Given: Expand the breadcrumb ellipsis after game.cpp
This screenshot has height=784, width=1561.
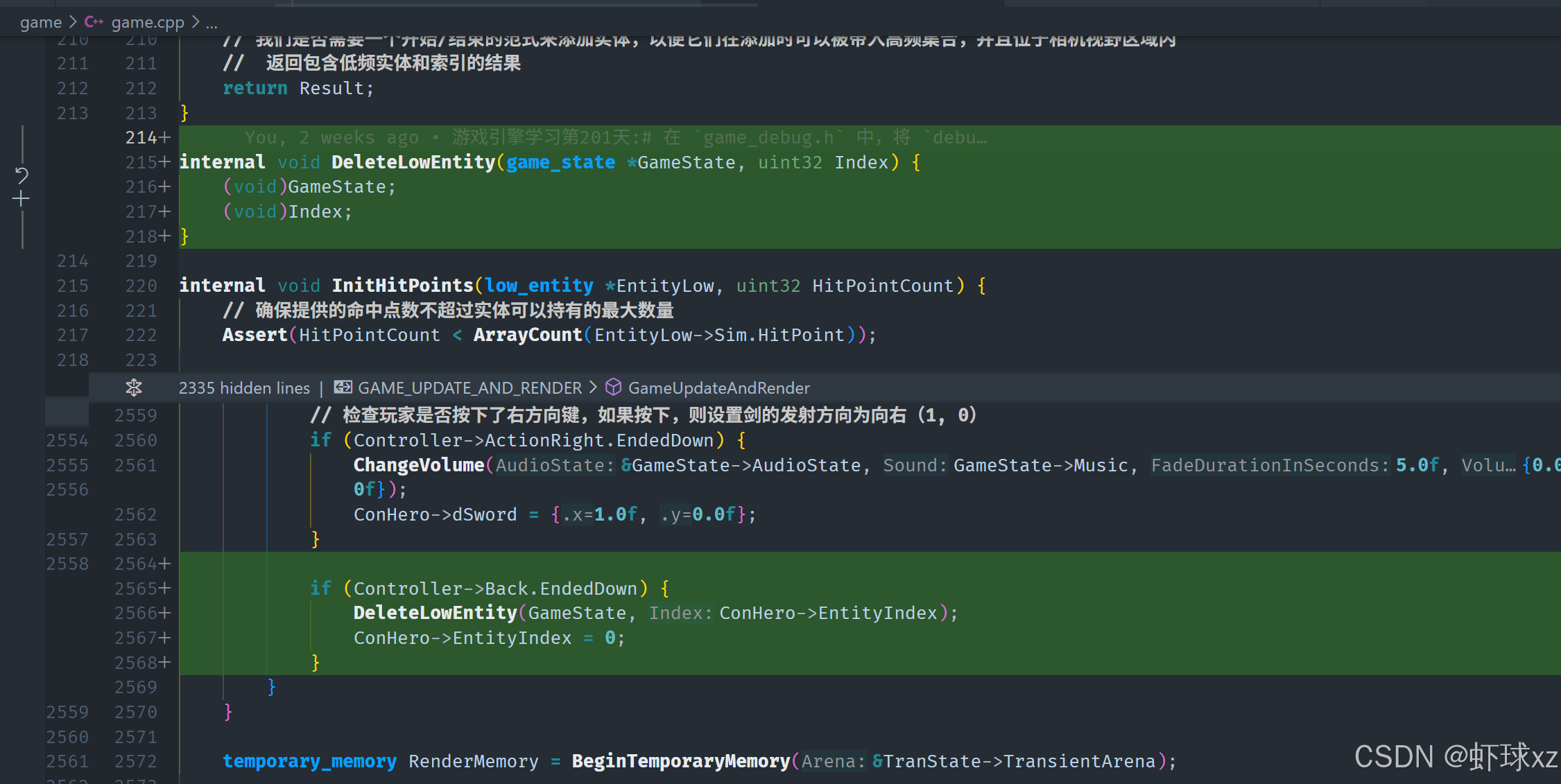Looking at the screenshot, I should pos(212,22).
